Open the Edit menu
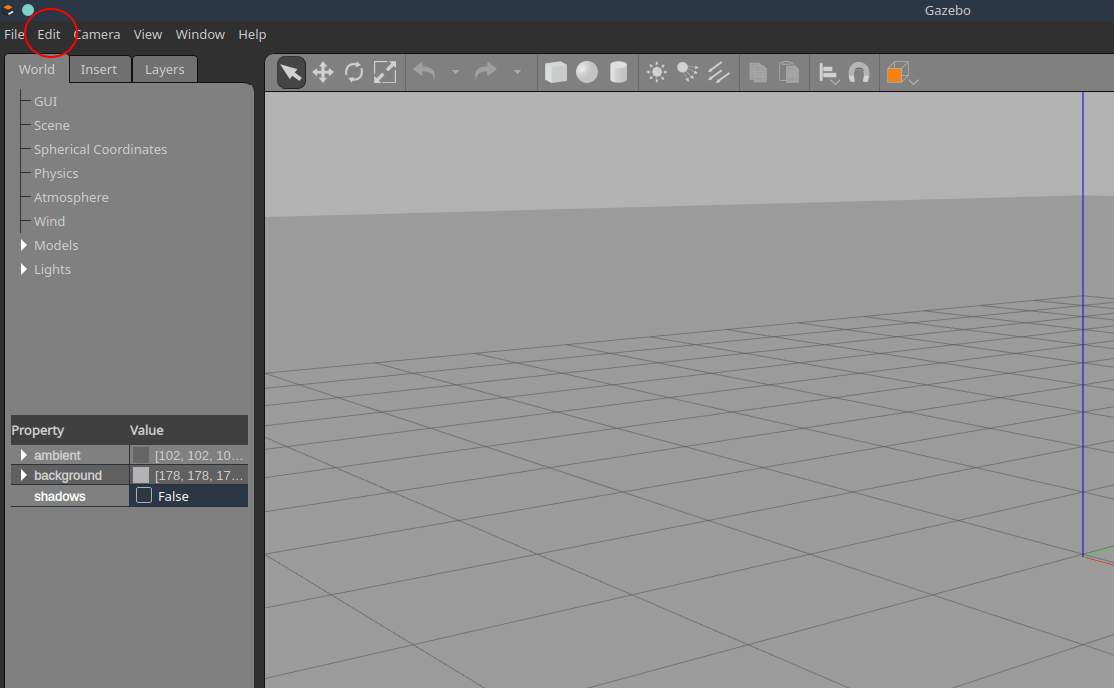 (x=49, y=34)
